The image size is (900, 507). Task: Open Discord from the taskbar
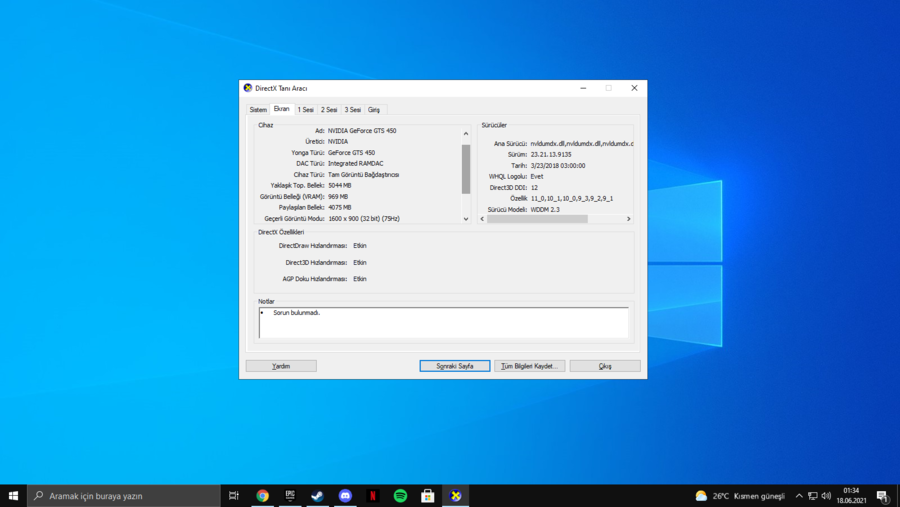345,496
